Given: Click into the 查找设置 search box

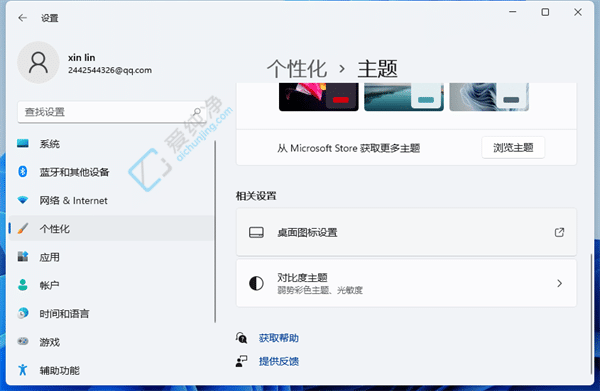Looking at the screenshot, I should (112, 112).
